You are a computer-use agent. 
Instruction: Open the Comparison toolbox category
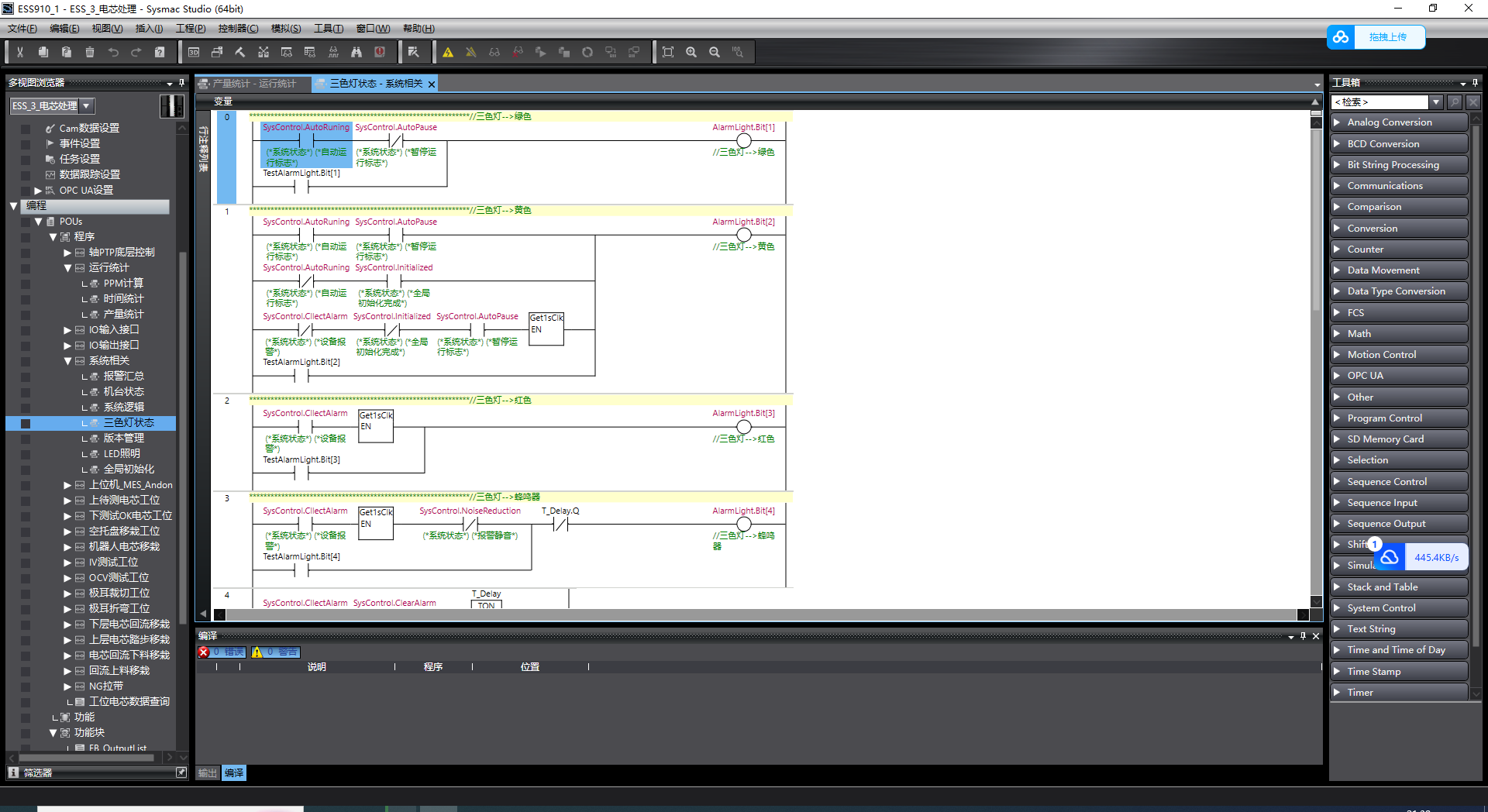[x=1400, y=207]
